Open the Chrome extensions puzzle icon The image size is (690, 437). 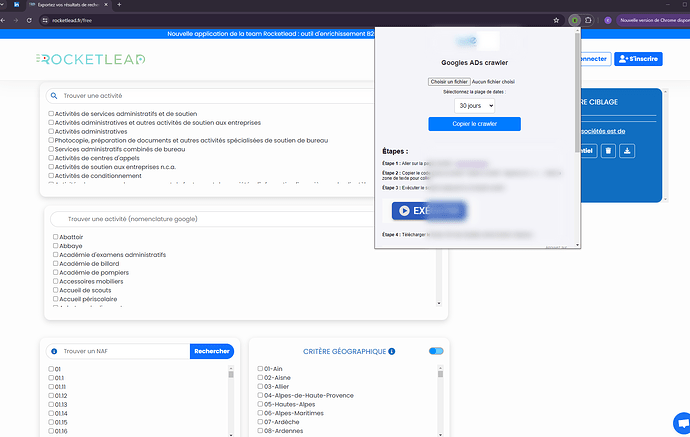point(588,20)
